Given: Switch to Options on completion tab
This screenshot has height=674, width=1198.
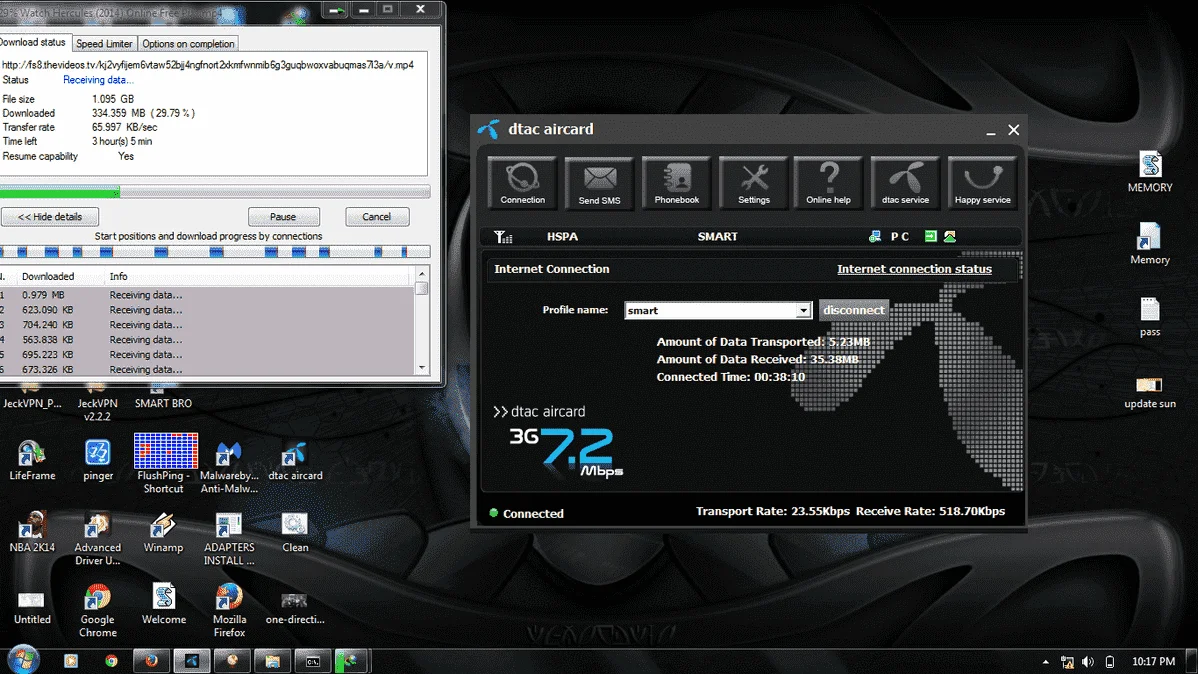Looking at the screenshot, I should click(188, 44).
